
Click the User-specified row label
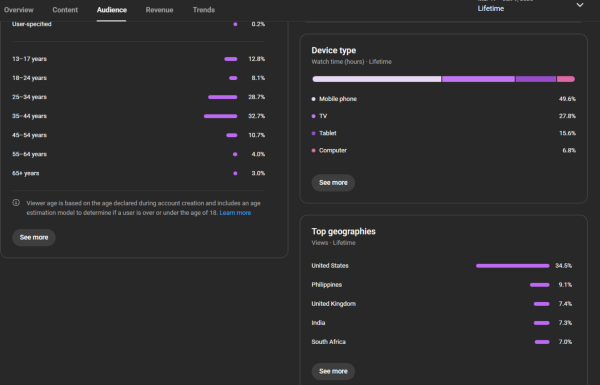coord(32,24)
